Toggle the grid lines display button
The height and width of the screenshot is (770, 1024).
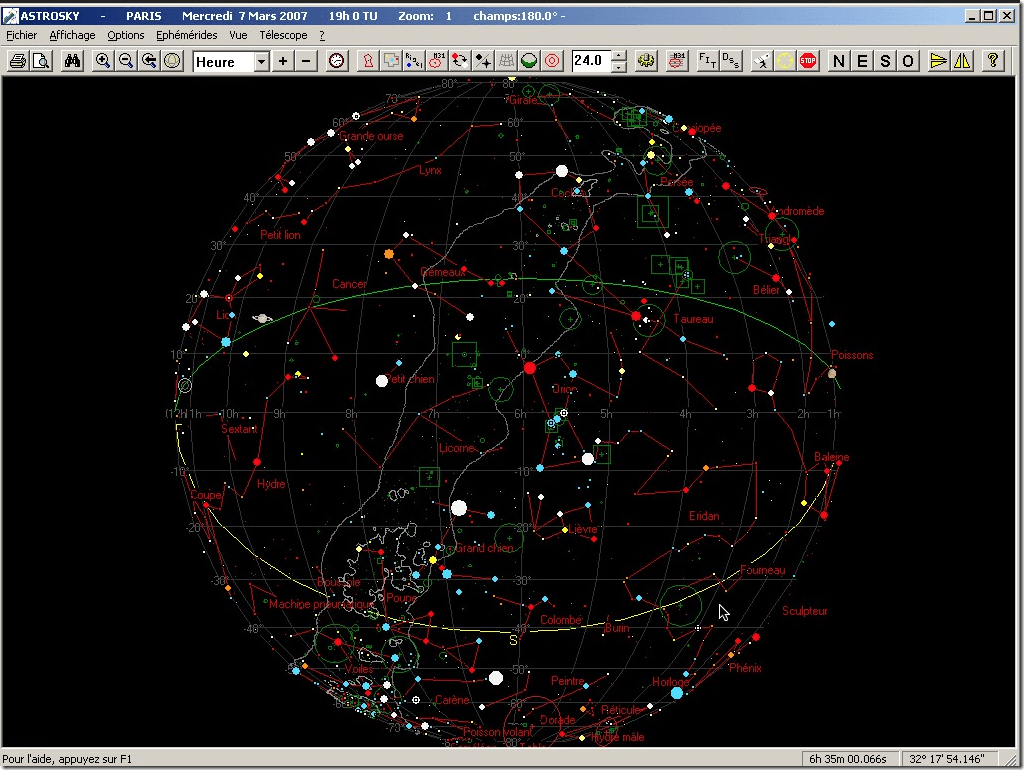tap(507, 61)
